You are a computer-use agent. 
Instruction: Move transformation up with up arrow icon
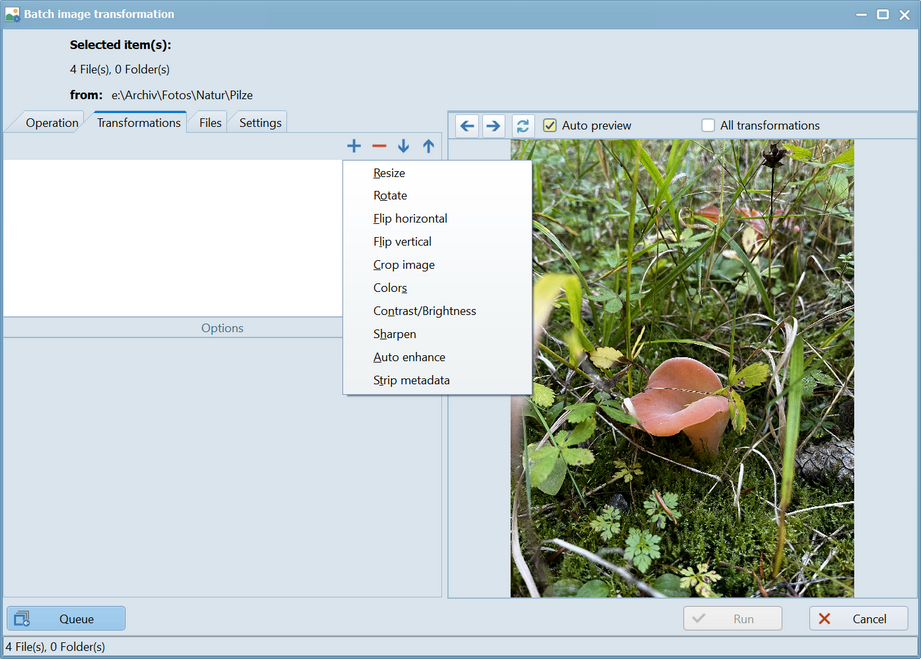428,146
